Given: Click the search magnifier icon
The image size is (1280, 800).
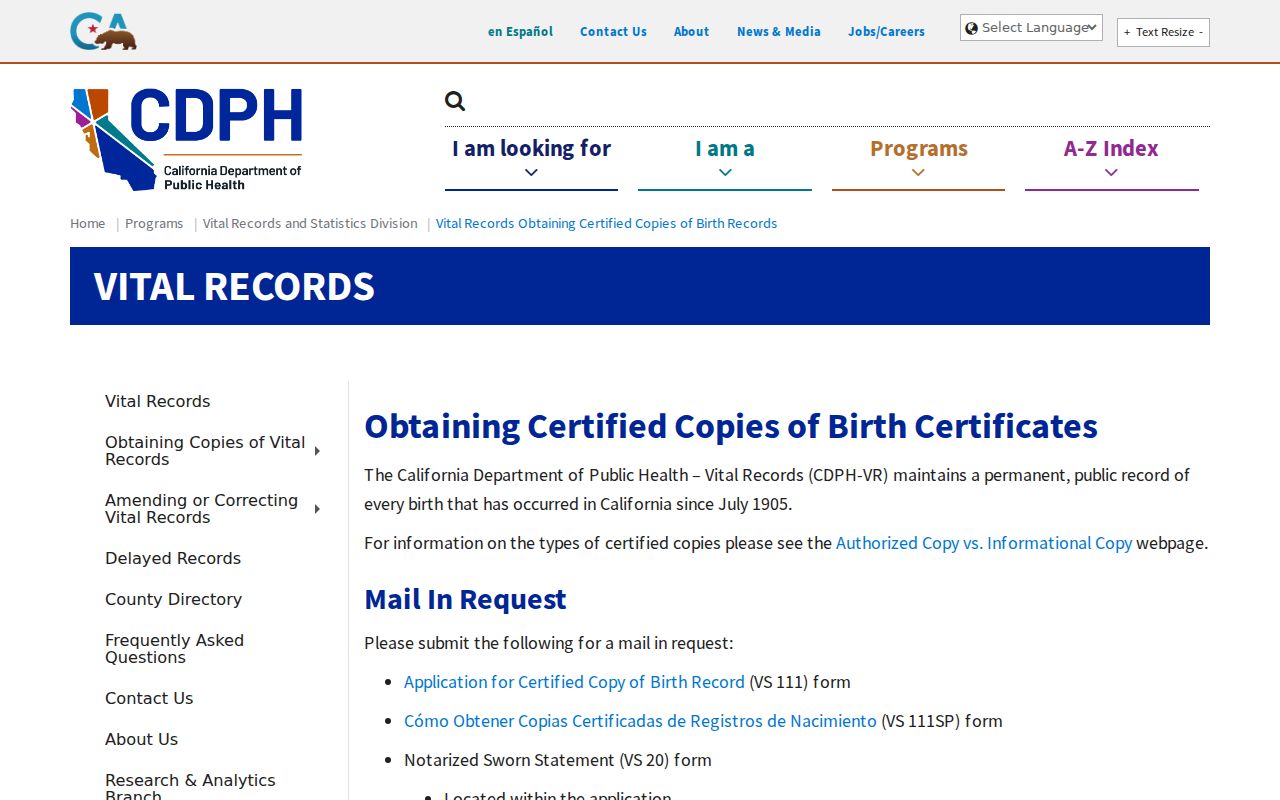Looking at the screenshot, I should pyautogui.click(x=455, y=101).
